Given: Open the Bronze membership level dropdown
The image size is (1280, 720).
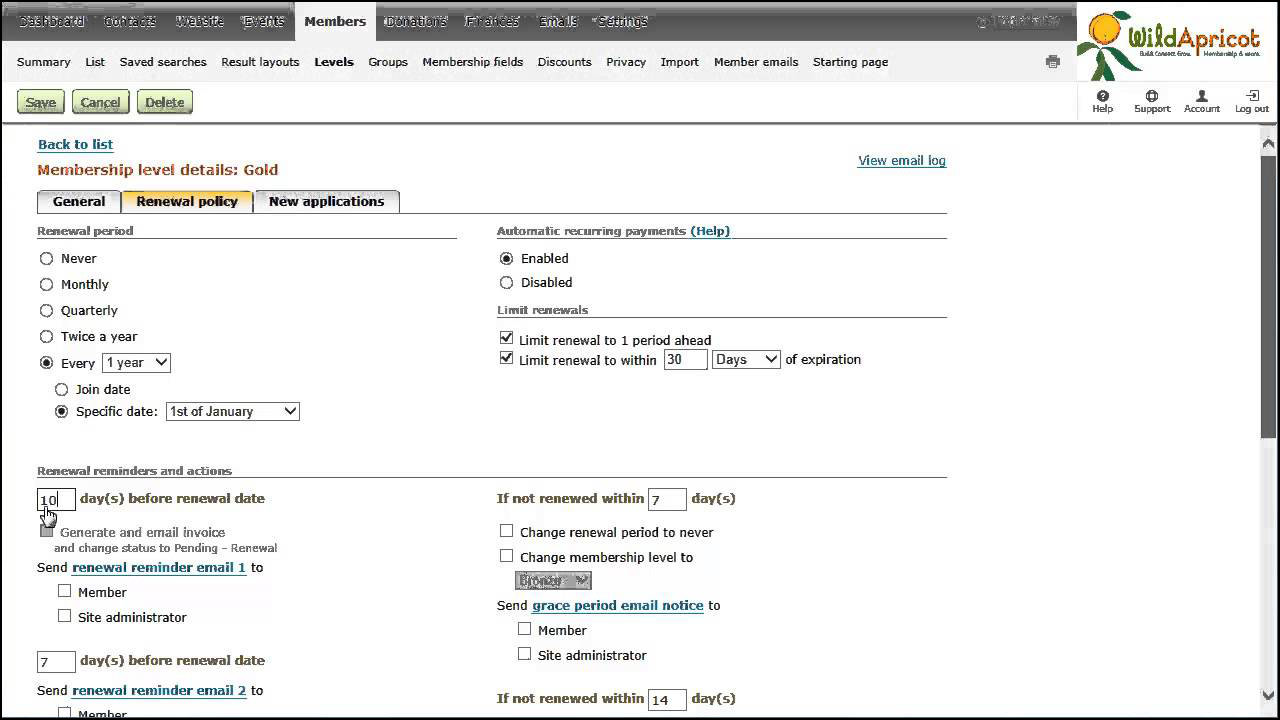Looking at the screenshot, I should tap(553, 580).
